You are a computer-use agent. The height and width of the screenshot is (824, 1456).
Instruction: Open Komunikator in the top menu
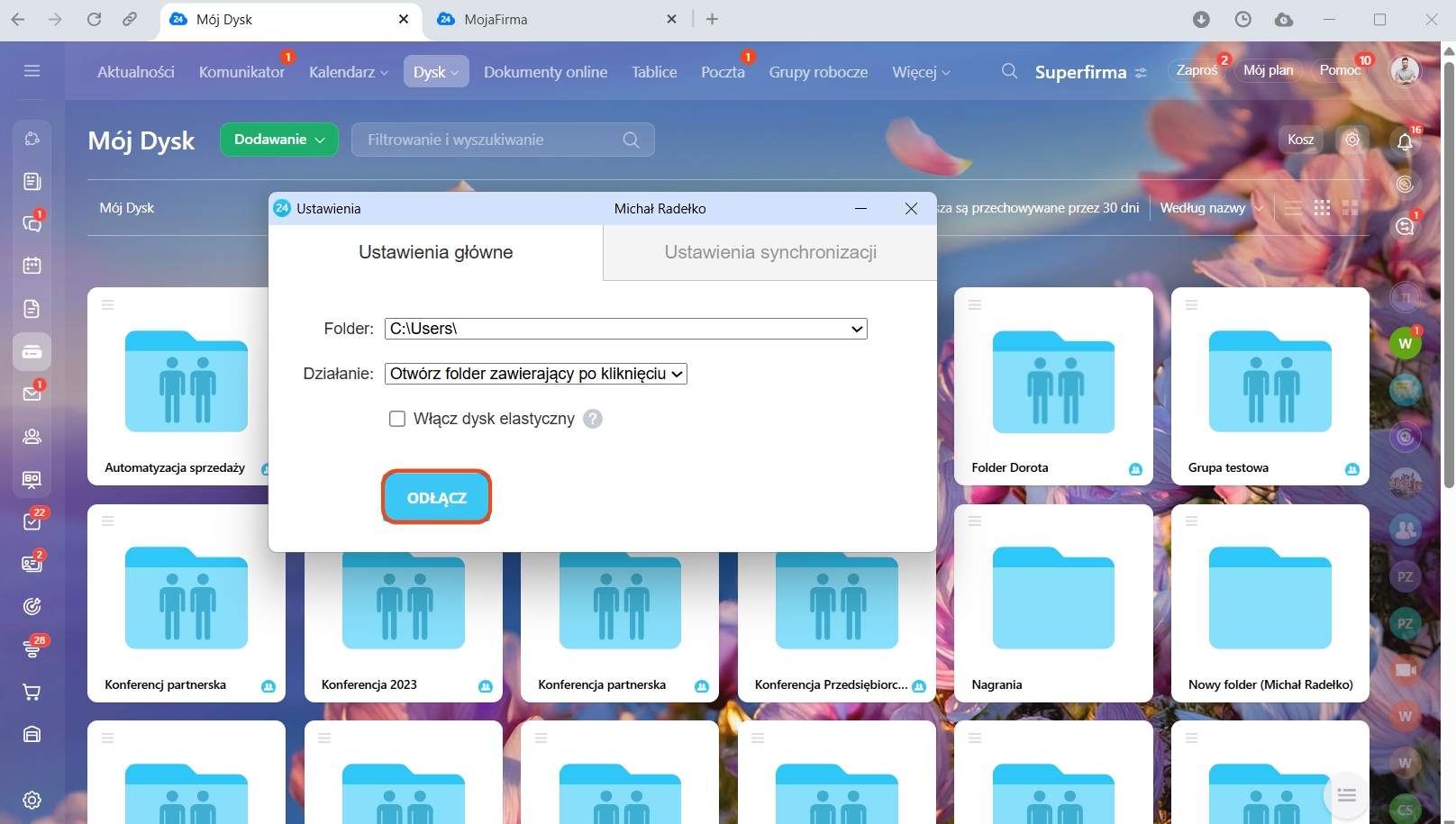tap(241, 72)
